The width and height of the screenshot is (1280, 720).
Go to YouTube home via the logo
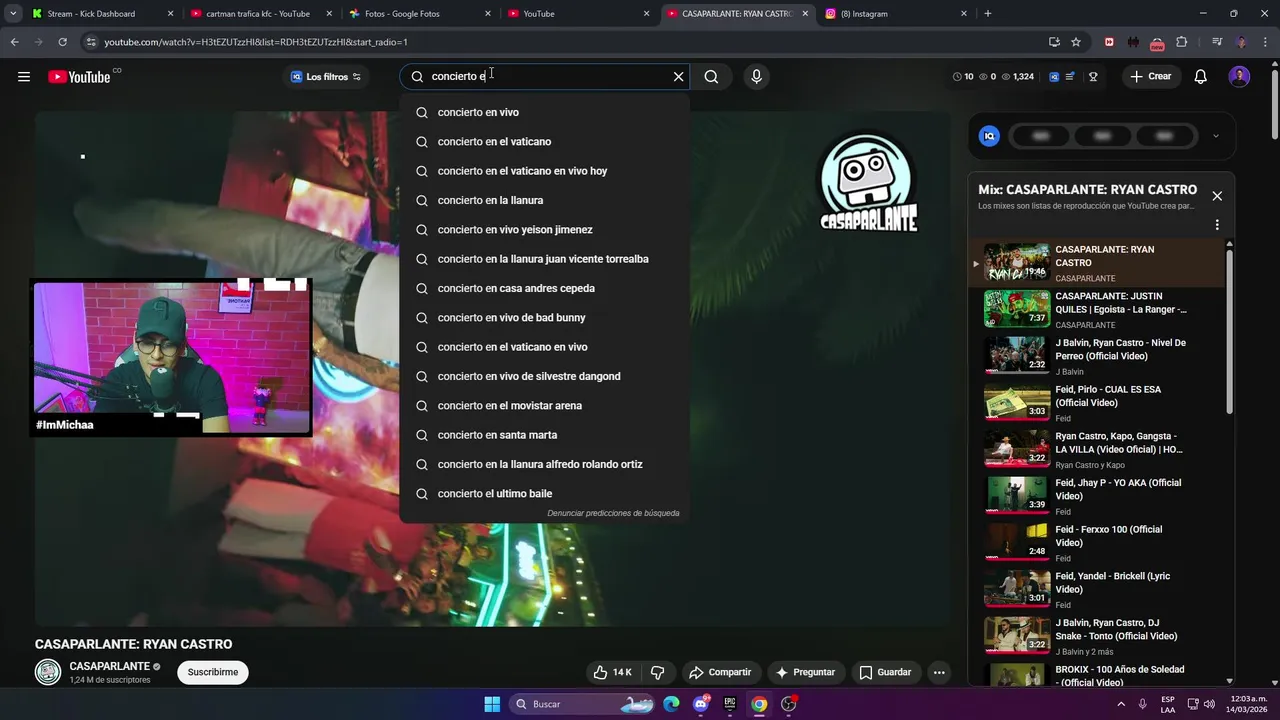[79, 77]
